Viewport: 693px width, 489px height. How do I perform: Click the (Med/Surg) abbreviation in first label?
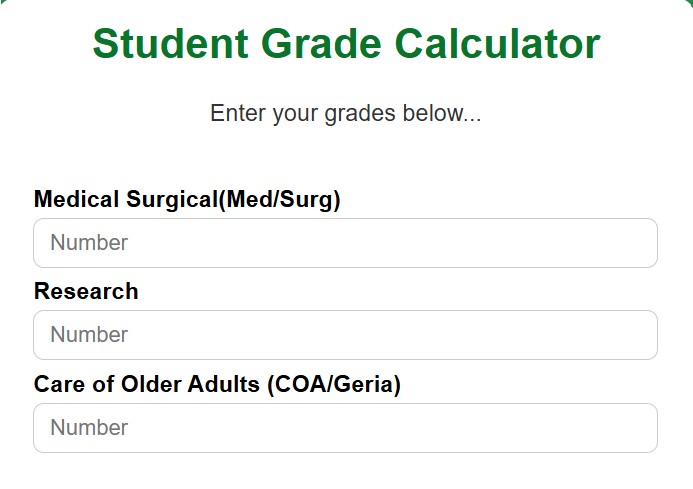[x=280, y=200]
